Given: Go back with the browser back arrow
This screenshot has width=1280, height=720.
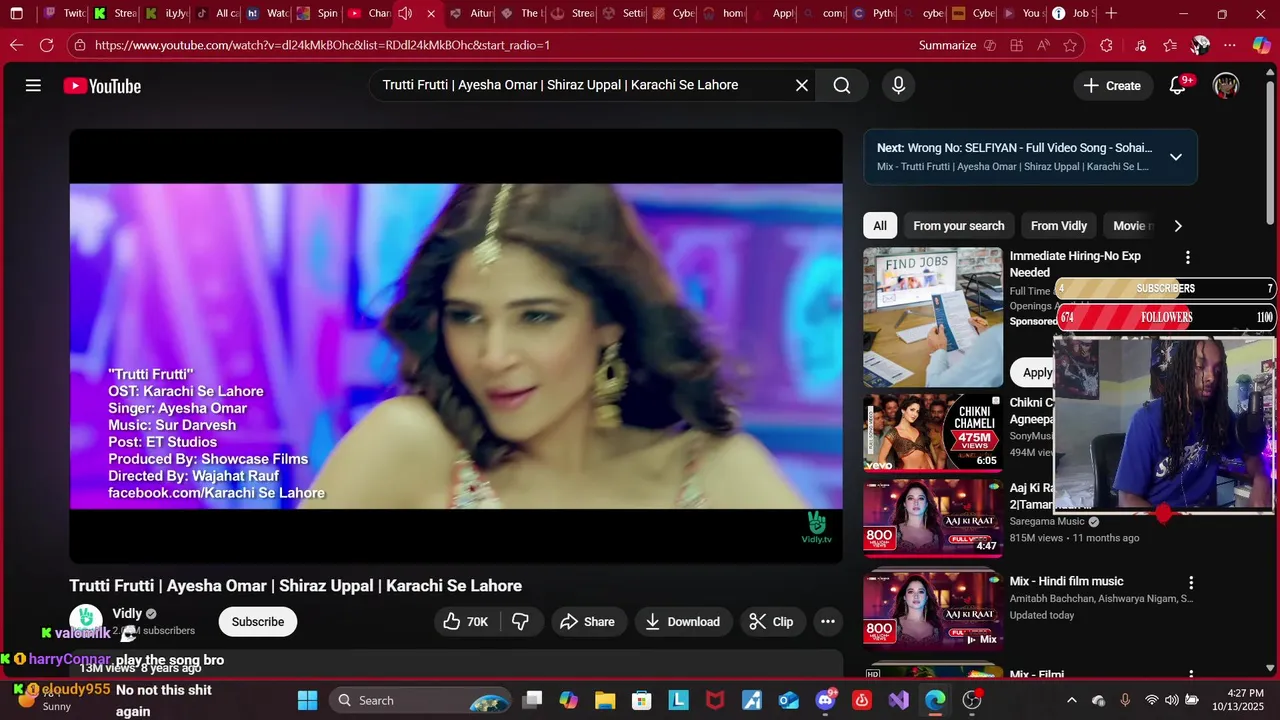Looking at the screenshot, I should (16, 45).
